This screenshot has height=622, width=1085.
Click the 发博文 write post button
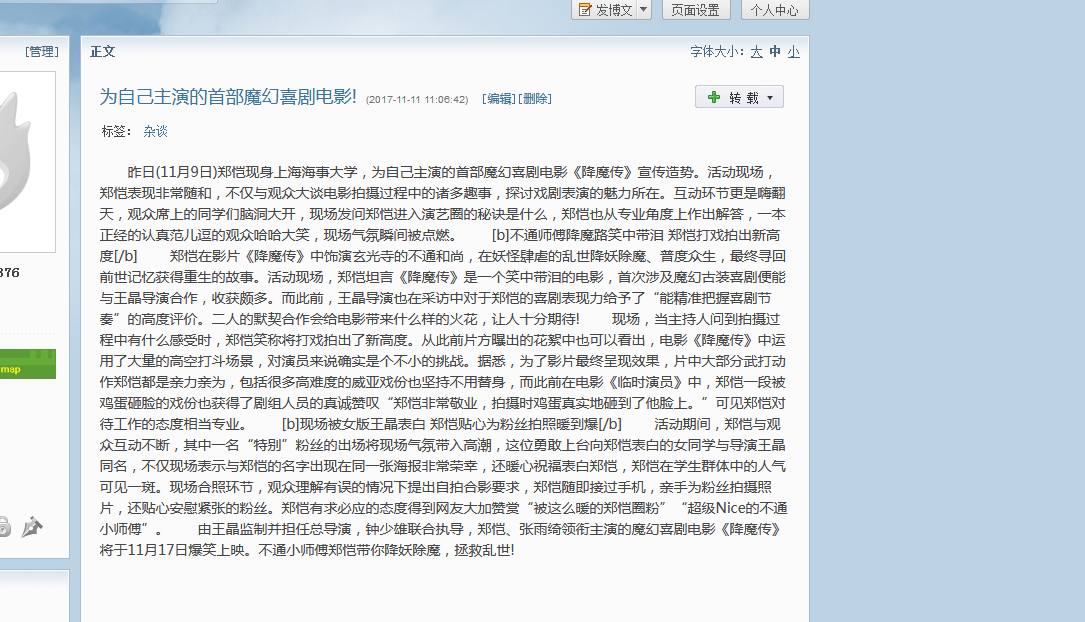613,10
